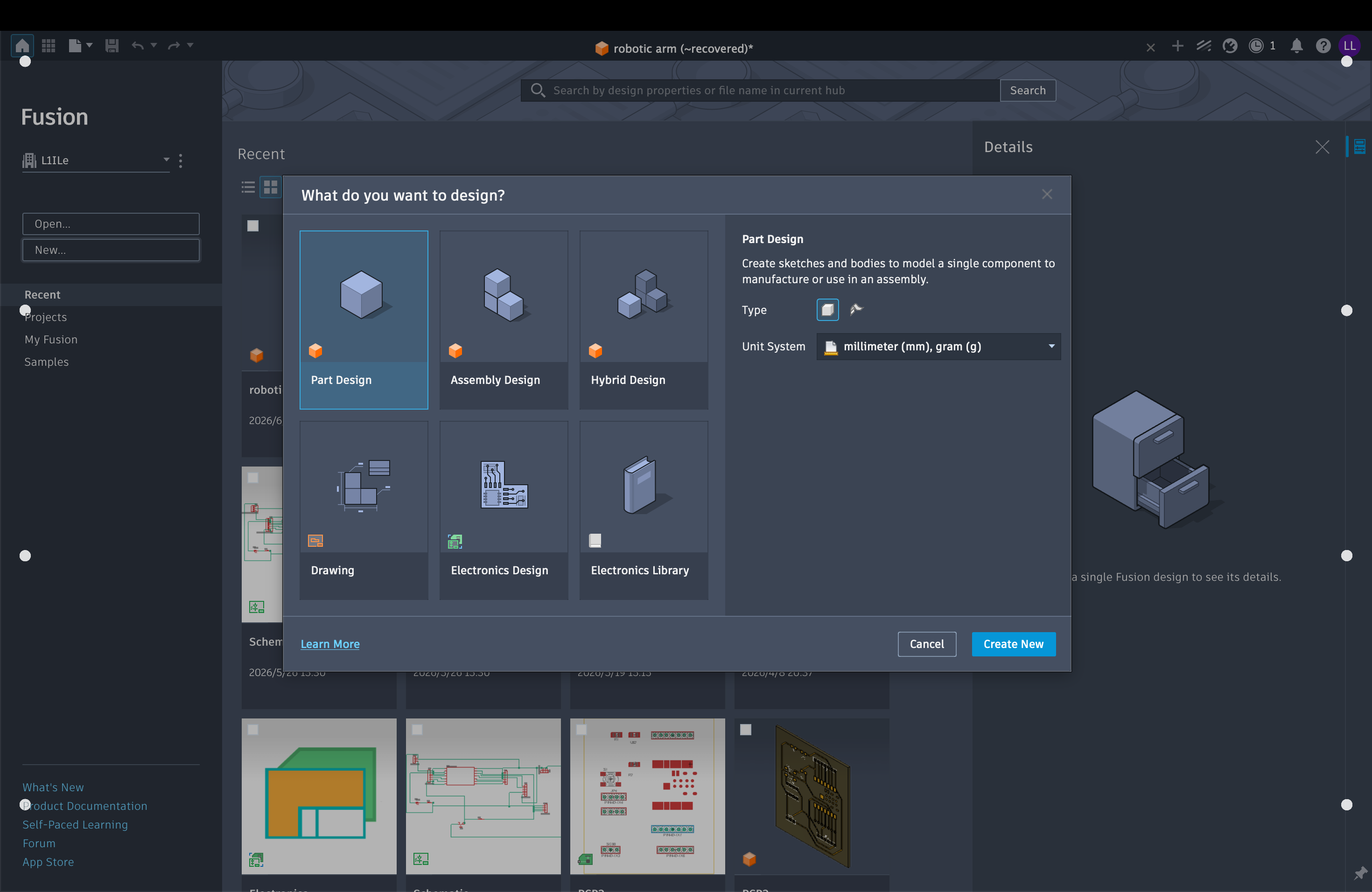Redo the last action
This screenshot has height=892, width=1372.
pyautogui.click(x=174, y=46)
